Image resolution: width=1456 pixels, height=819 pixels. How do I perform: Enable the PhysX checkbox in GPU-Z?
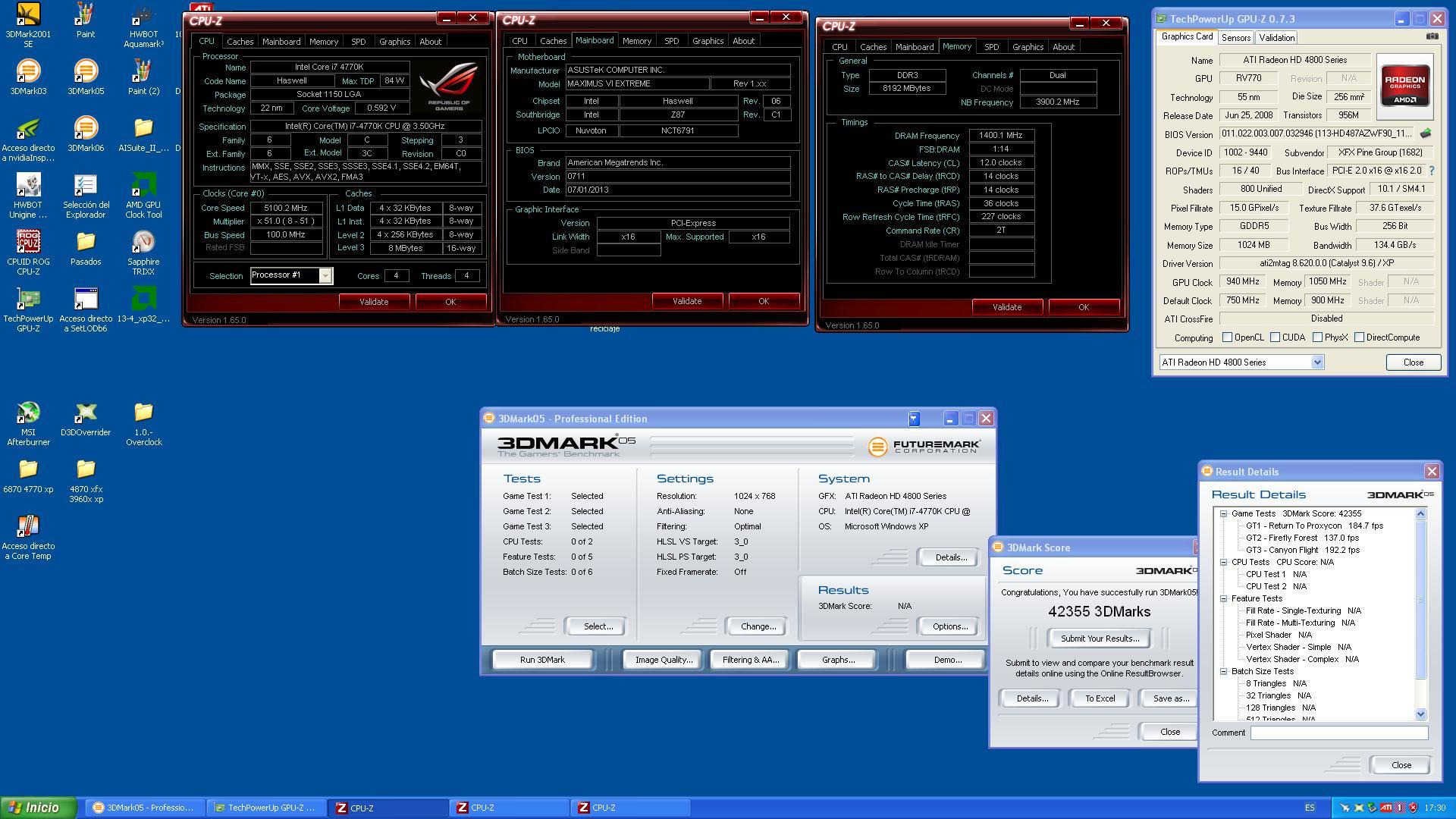tap(1317, 337)
